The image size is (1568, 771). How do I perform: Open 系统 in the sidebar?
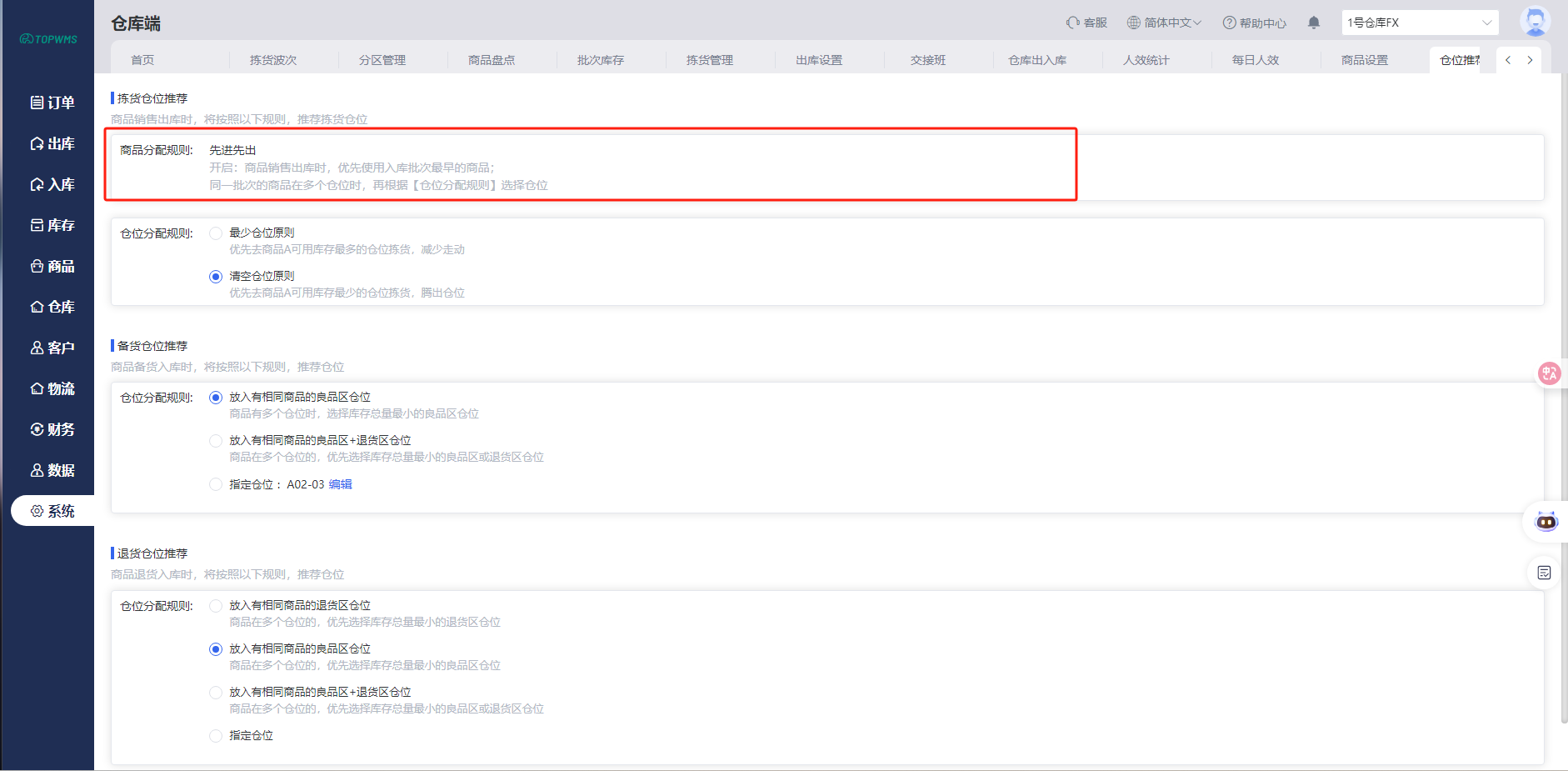click(52, 511)
